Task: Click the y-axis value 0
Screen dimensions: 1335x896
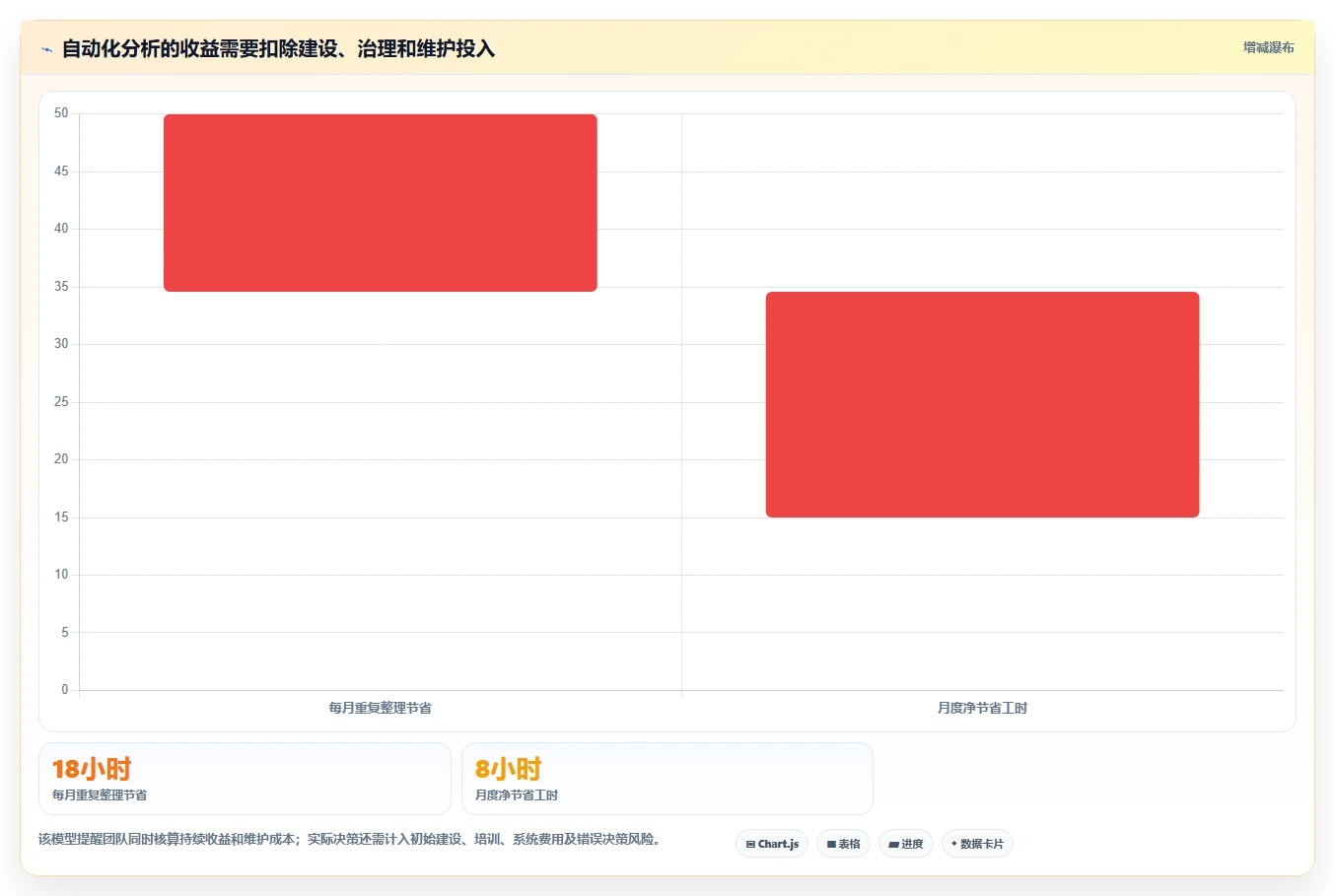Action: click(x=65, y=690)
